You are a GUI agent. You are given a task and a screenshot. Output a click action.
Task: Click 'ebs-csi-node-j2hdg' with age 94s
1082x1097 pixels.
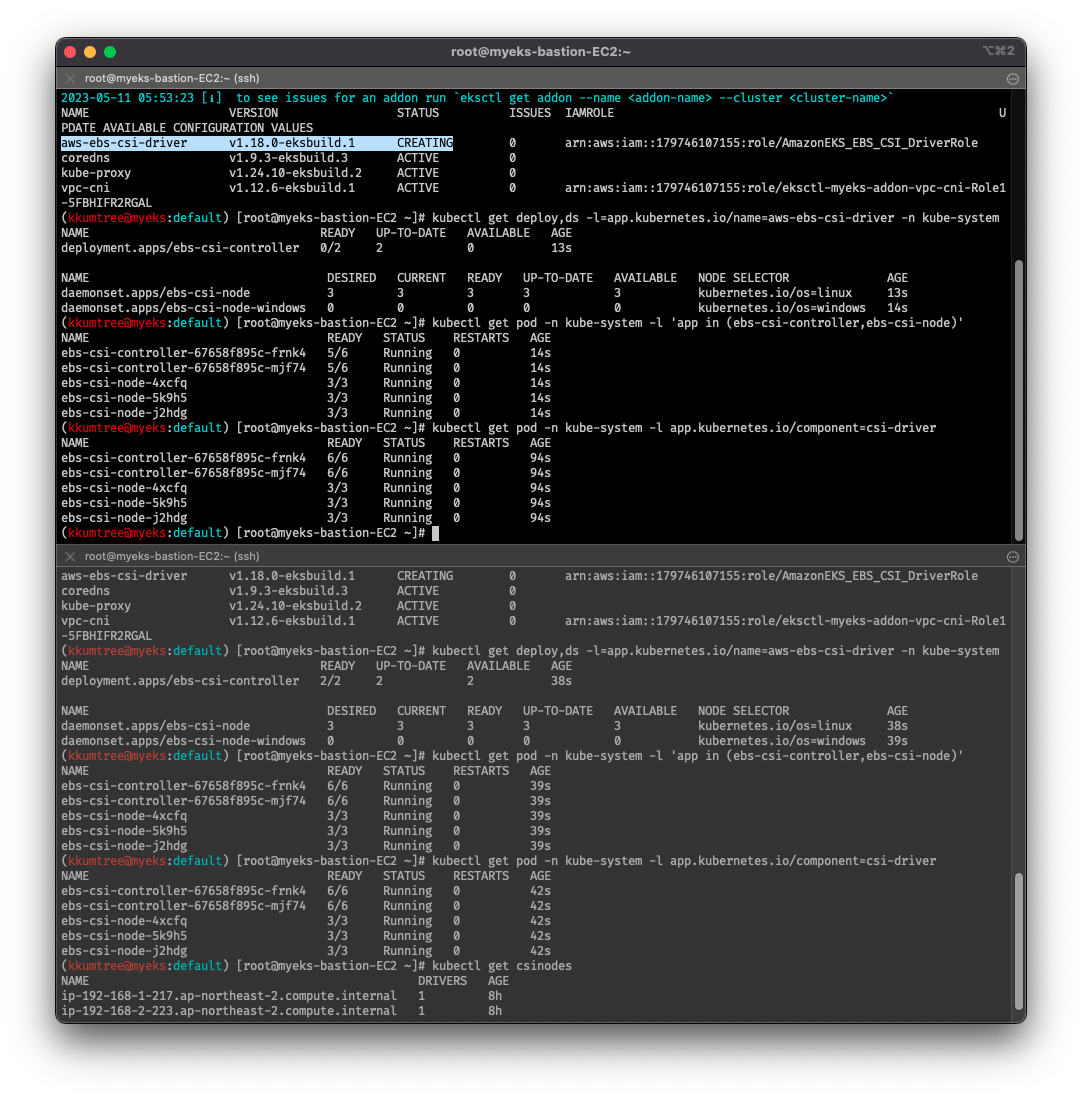click(x=124, y=518)
